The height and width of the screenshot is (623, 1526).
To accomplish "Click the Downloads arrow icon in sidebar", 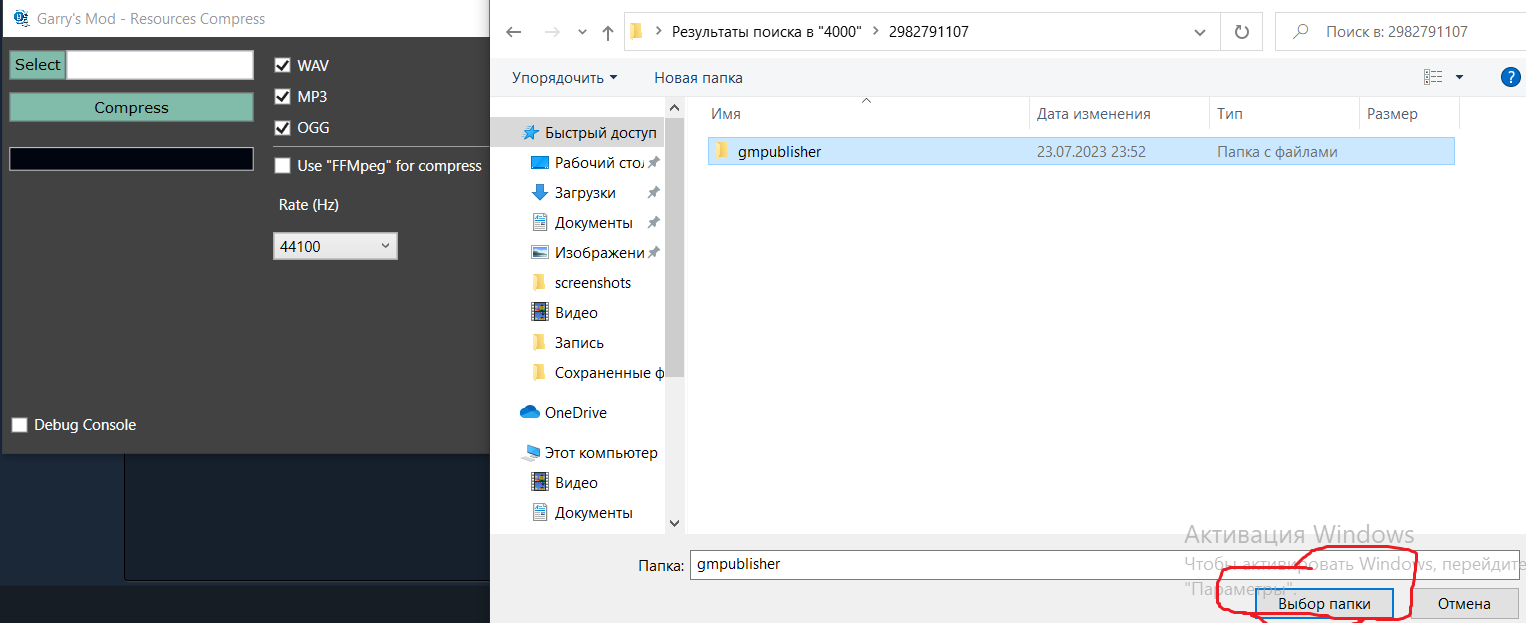I will point(540,193).
